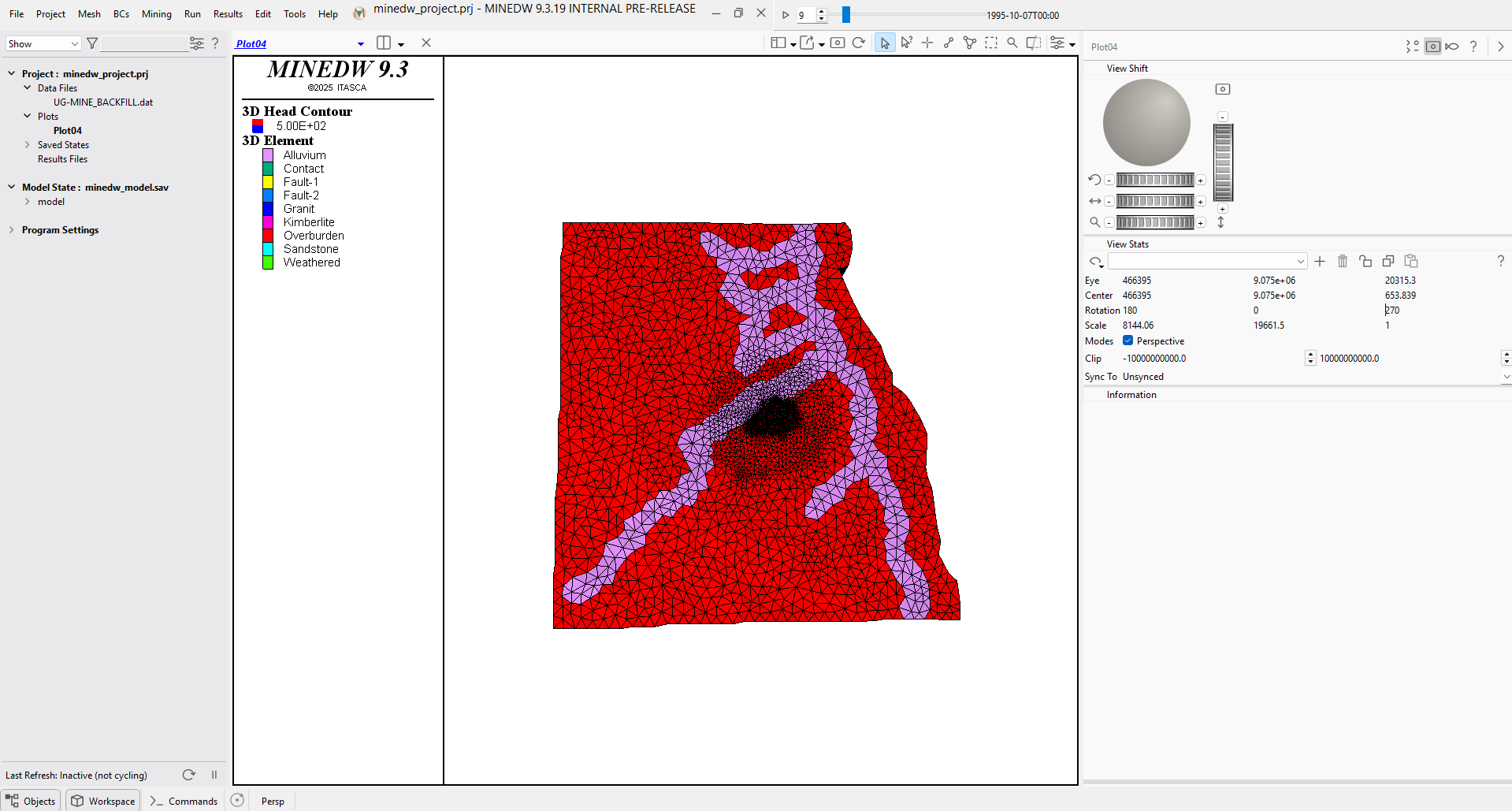Activate the cut plane tool

pyautogui.click(x=1034, y=43)
